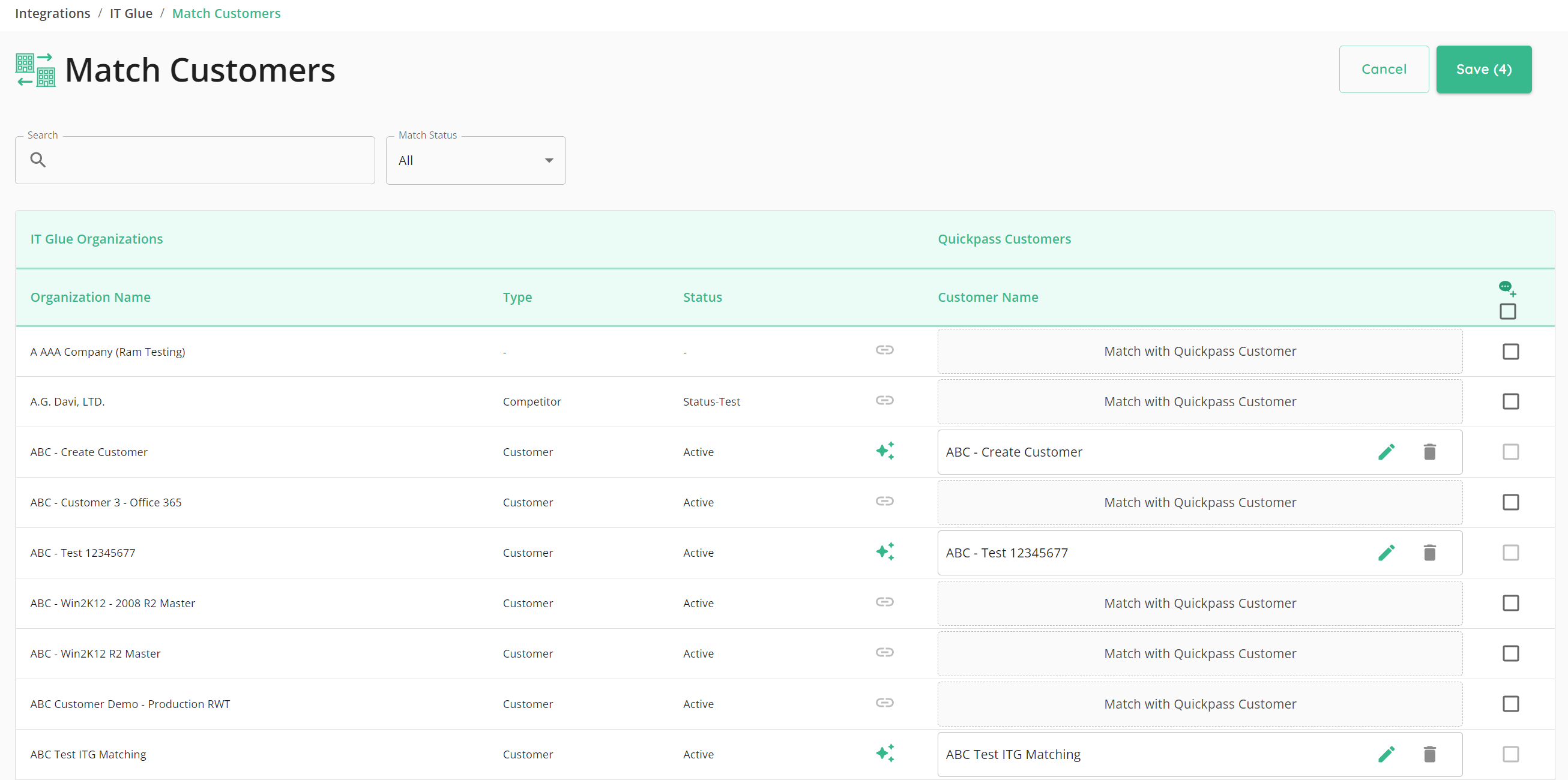Delete the ABC - Create Customer match
1568x780 pixels.
click(1430, 452)
